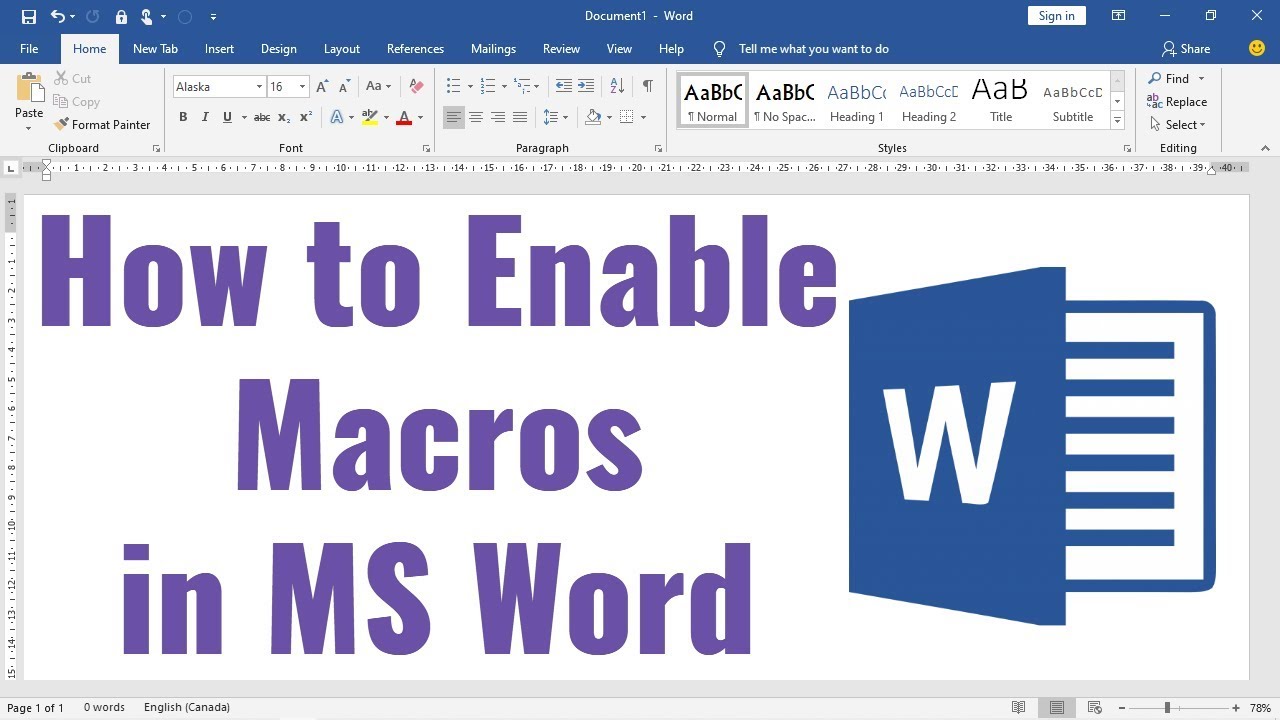The height and width of the screenshot is (720, 1280).
Task: Justify the paragraph text
Action: tap(520, 117)
